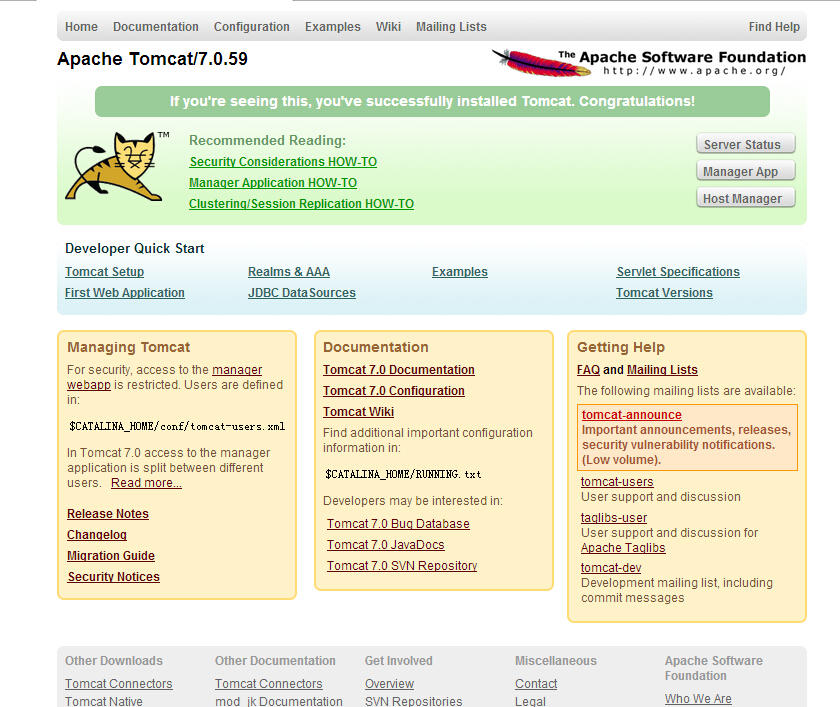Click the Tomcat Setup link
Screen dimensions: 840x707
[104, 272]
